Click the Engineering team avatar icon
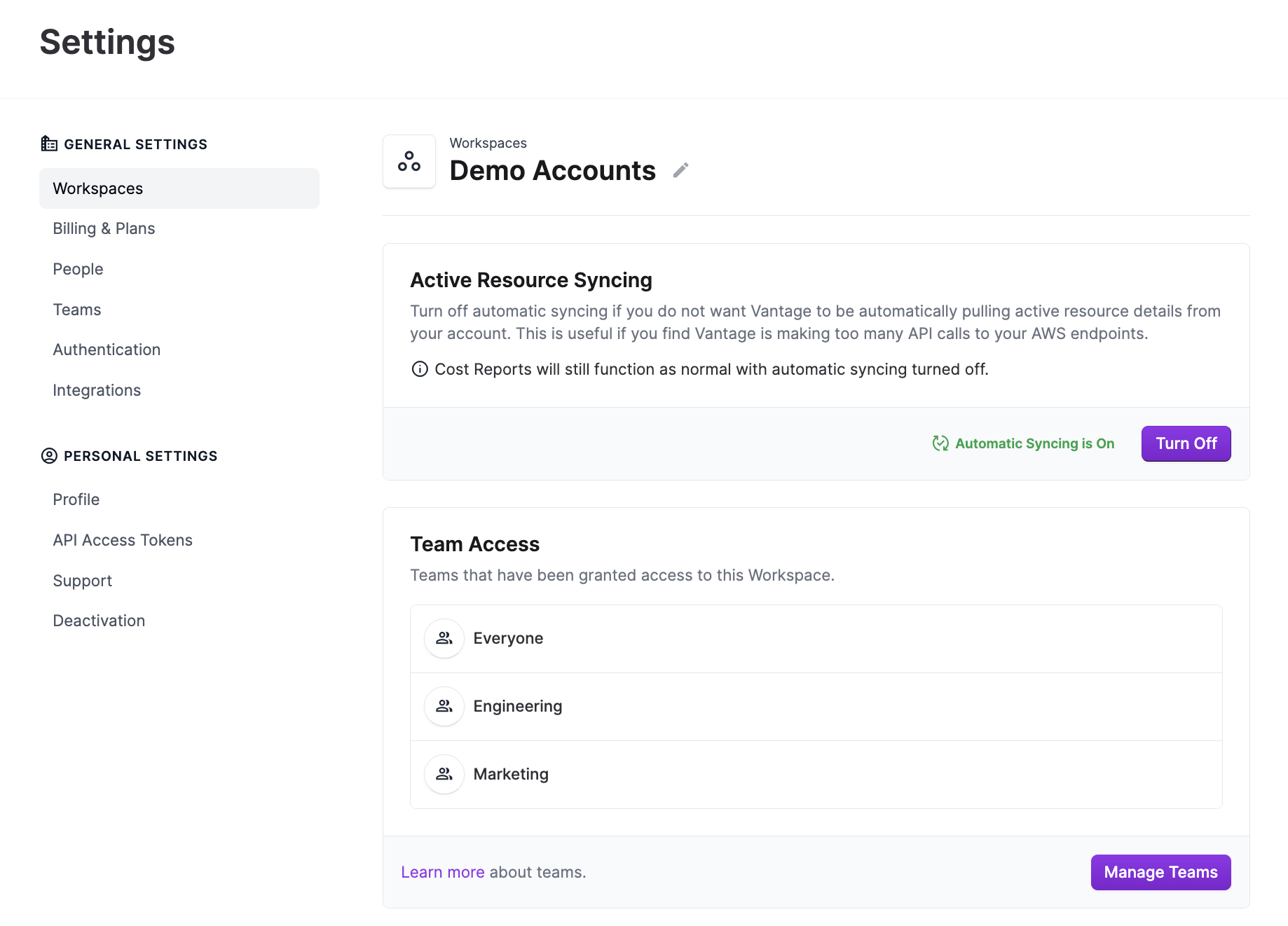The width and height of the screenshot is (1288, 926). [444, 706]
